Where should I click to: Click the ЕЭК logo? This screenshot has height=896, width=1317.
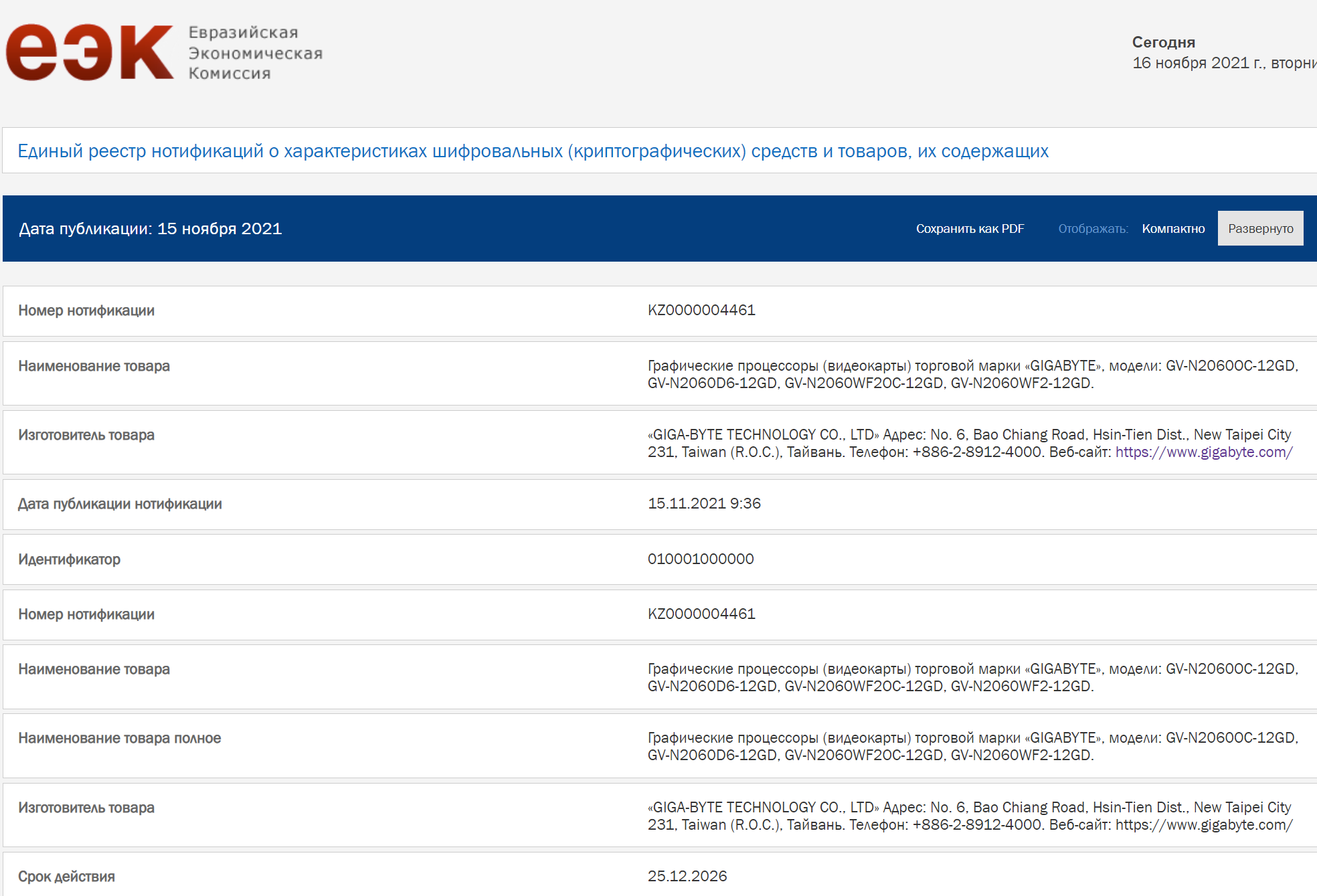click(89, 52)
